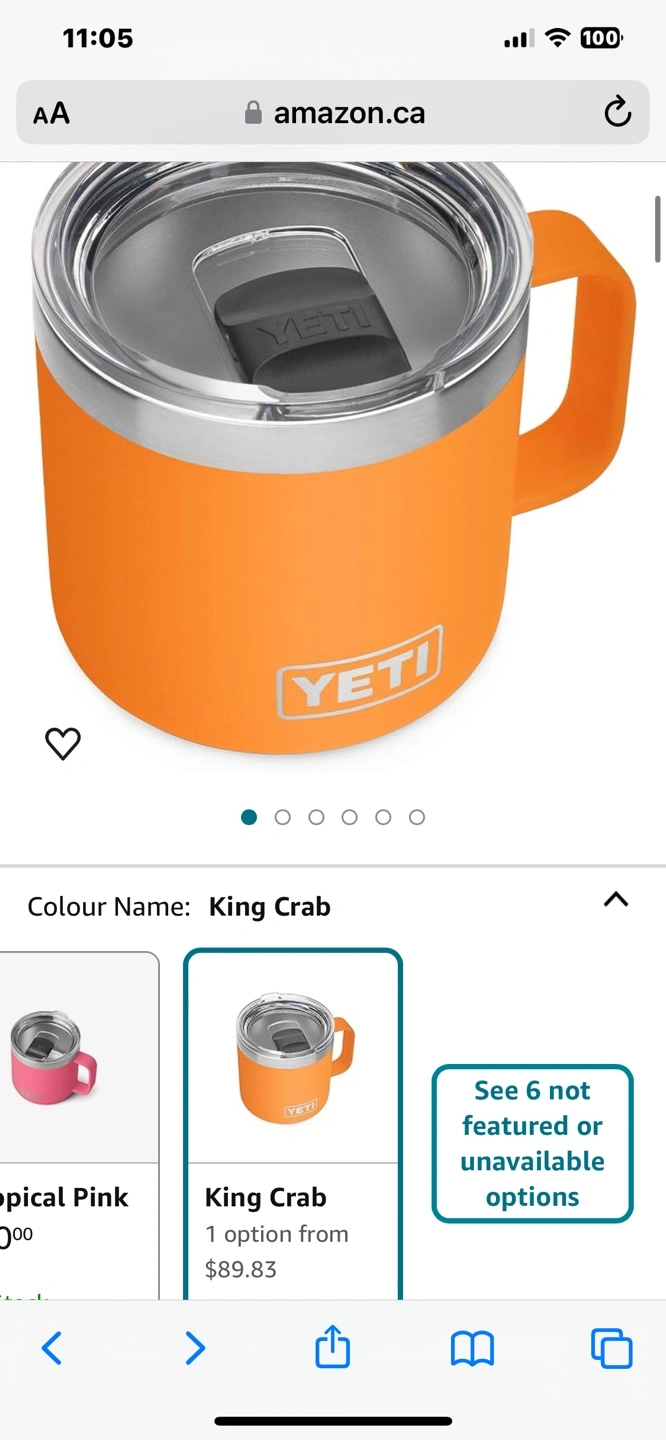Tap the heart wishlist icon

(63, 743)
